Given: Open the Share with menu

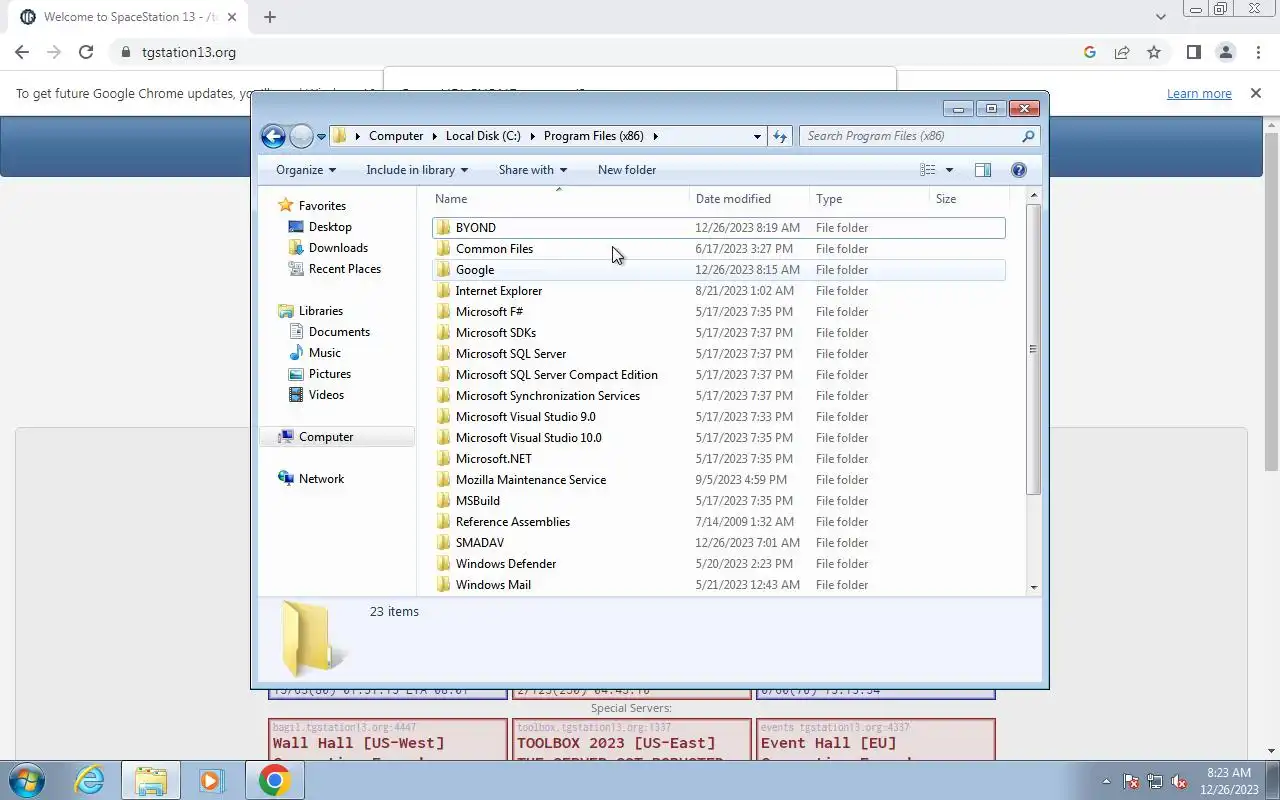Looking at the screenshot, I should [x=533, y=170].
